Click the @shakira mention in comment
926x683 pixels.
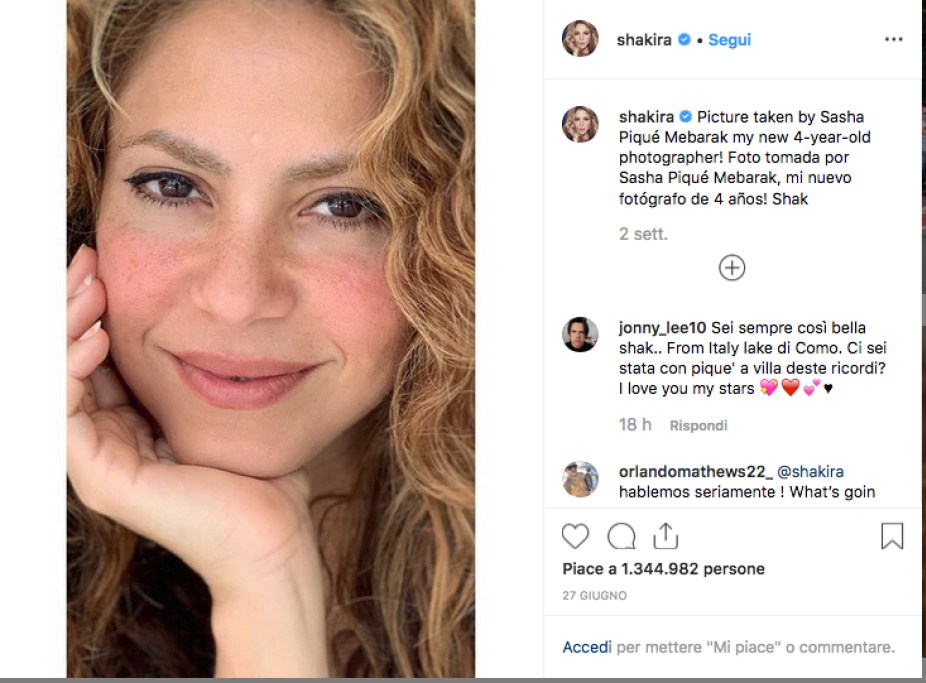point(811,472)
